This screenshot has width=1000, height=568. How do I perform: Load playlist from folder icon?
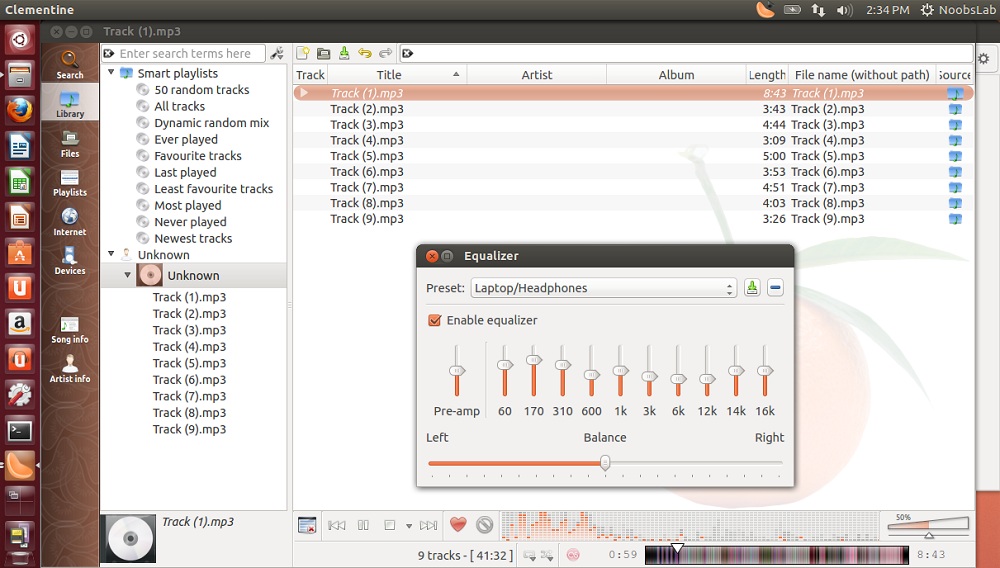323,54
